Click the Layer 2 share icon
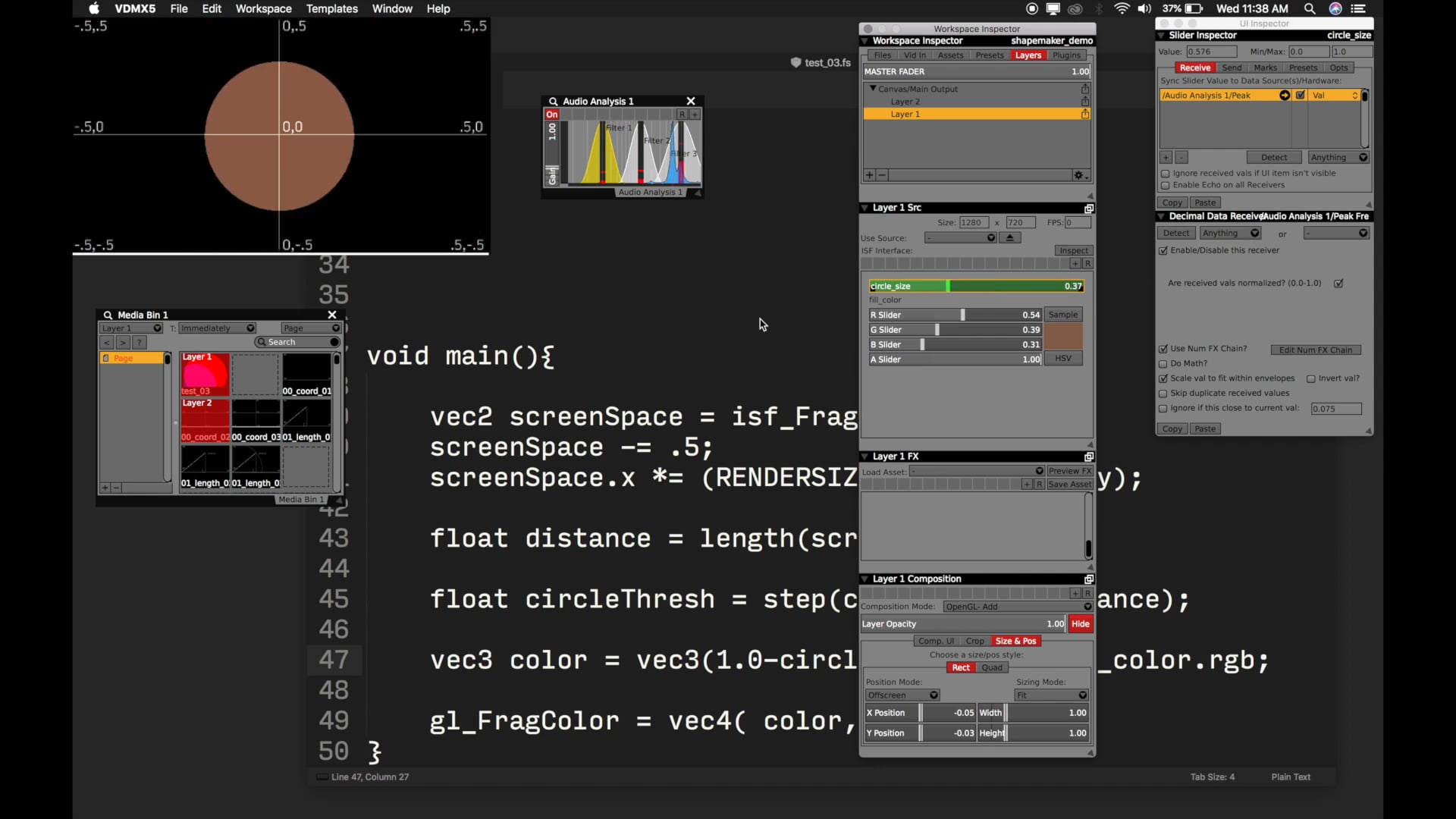 pos(1085,102)
